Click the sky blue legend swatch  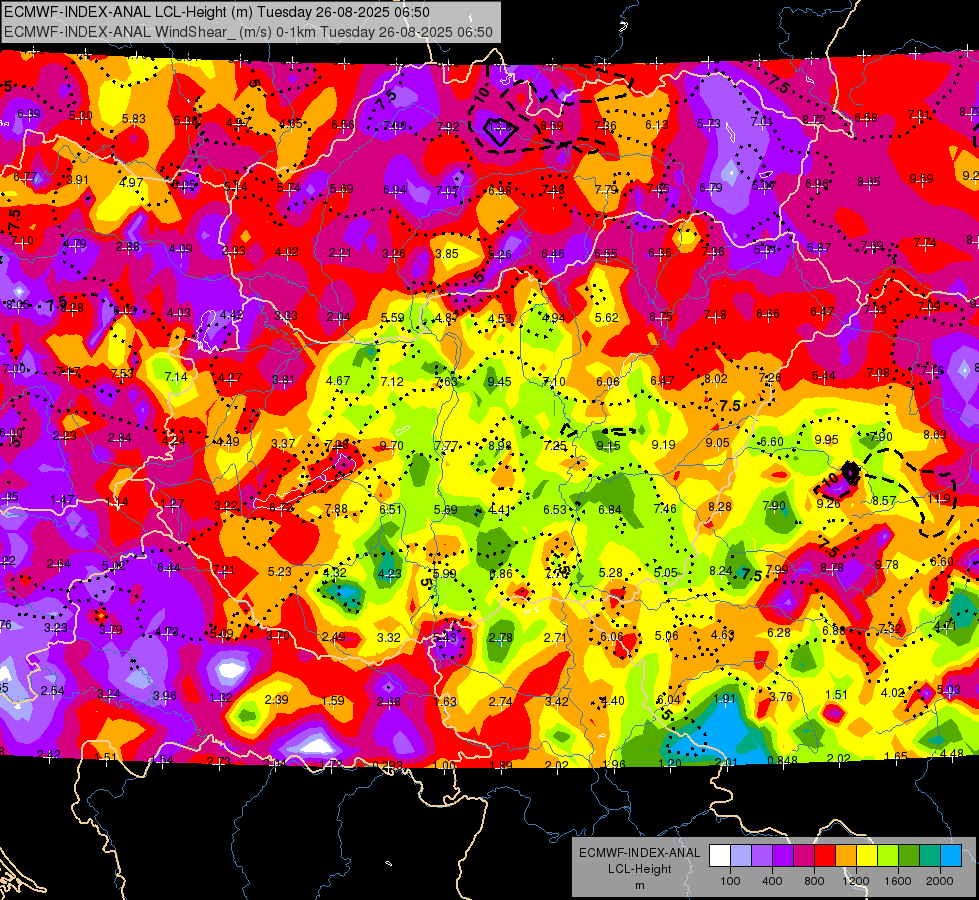[x=952, y=856]
